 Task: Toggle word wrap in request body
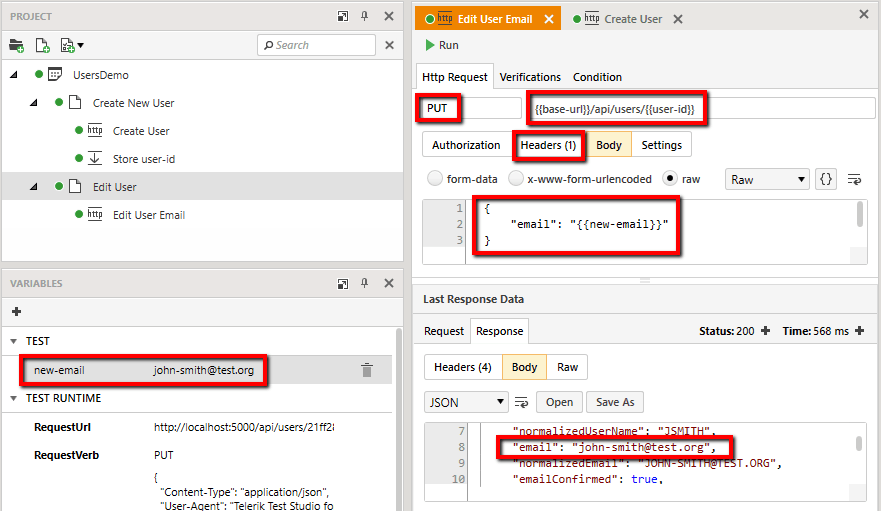[x=855, y=180]
